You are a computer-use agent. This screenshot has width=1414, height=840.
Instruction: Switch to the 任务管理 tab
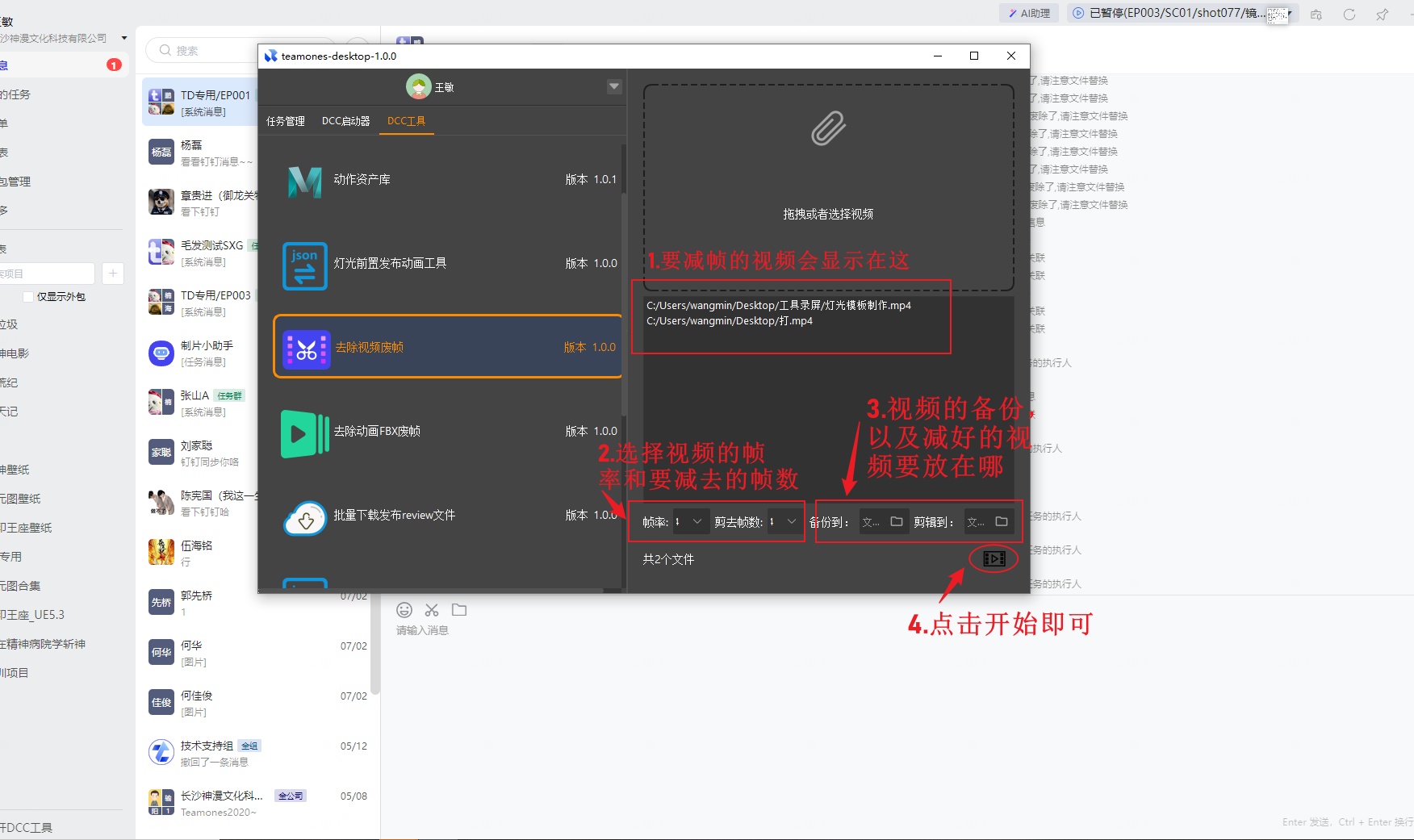(x=286, y=121)
